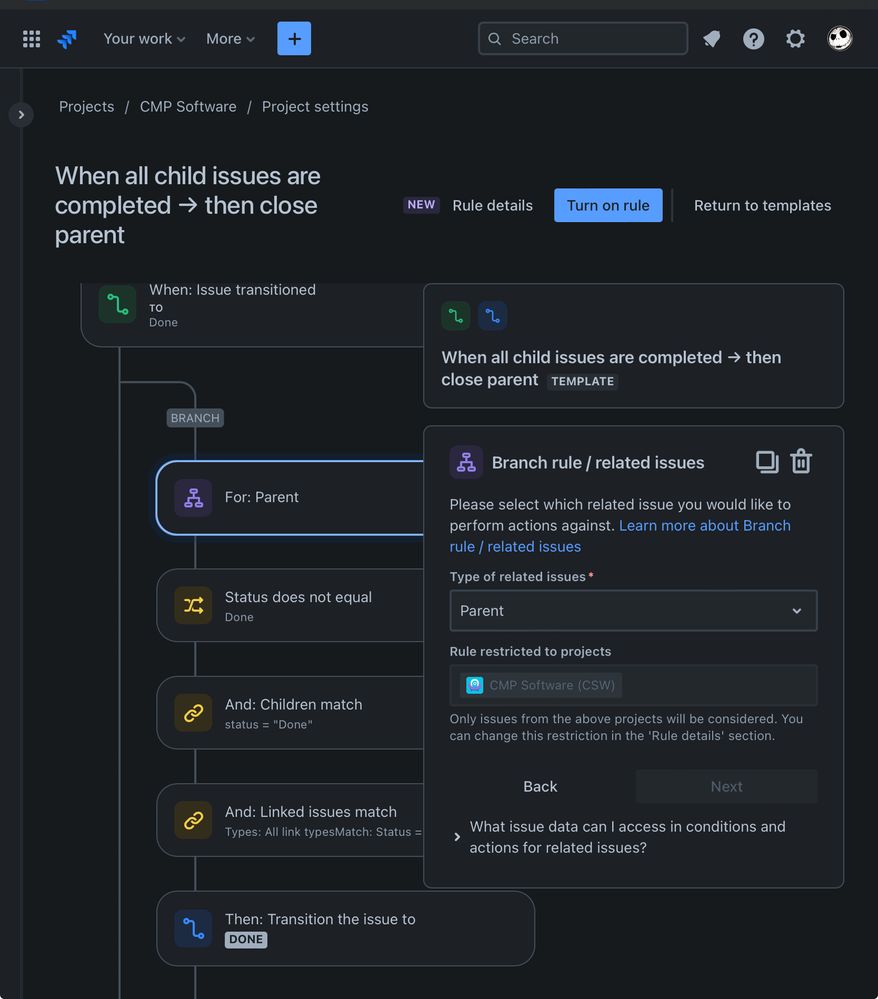Expand the More menu
878x999 pixels.
(230, 39)
